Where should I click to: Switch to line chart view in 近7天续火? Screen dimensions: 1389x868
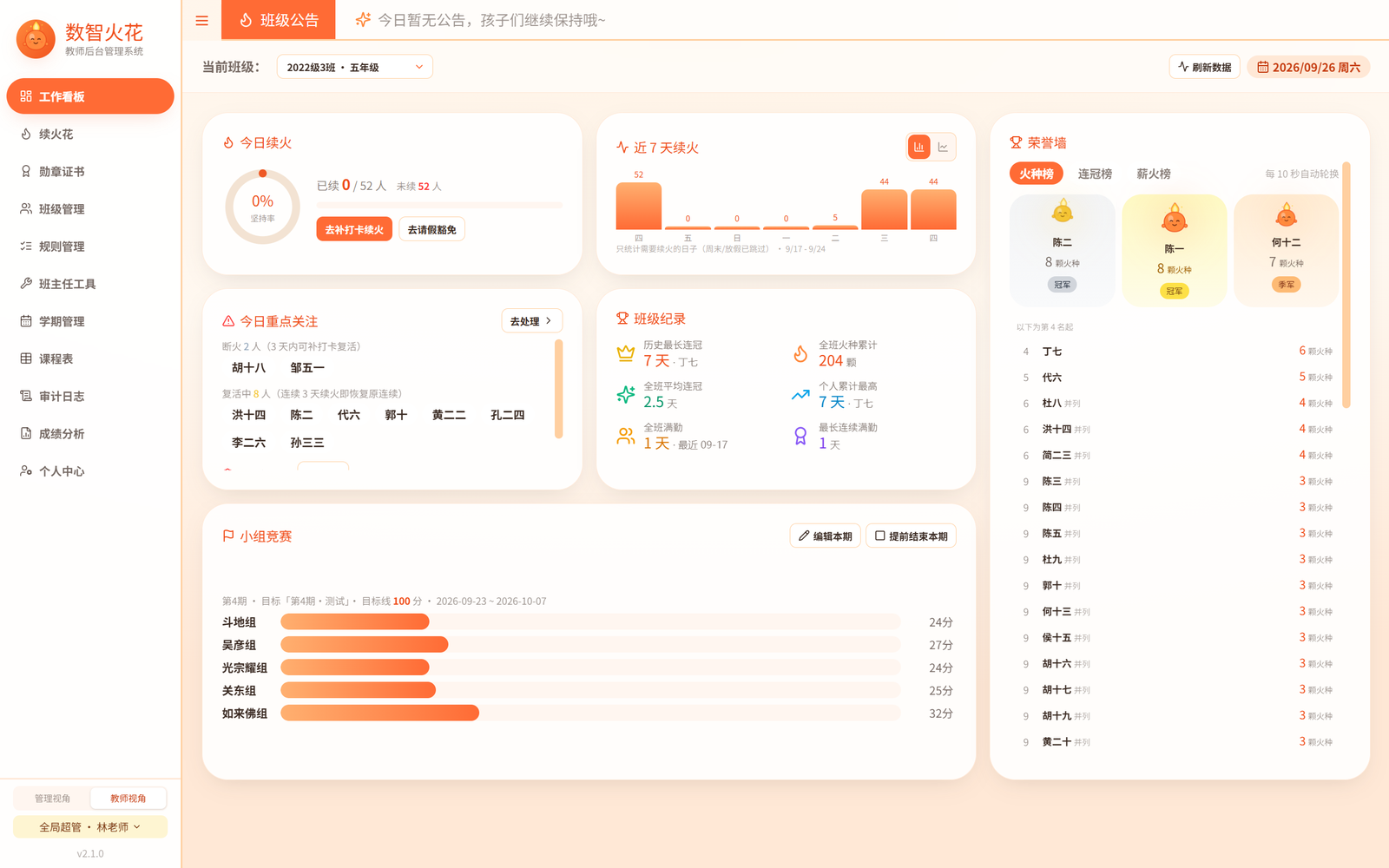[x=943, y=147]
